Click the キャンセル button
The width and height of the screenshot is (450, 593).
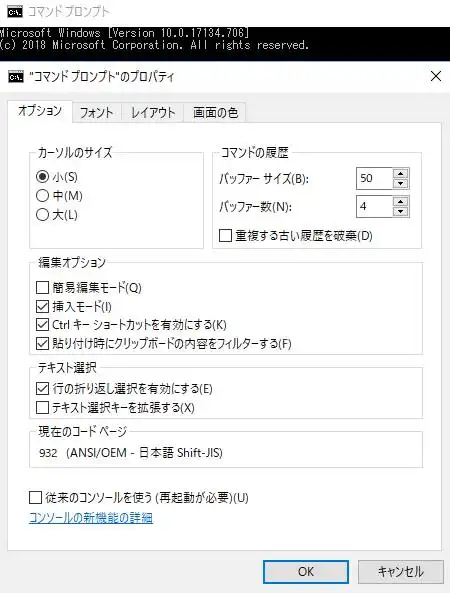click(x=400, y=571)
